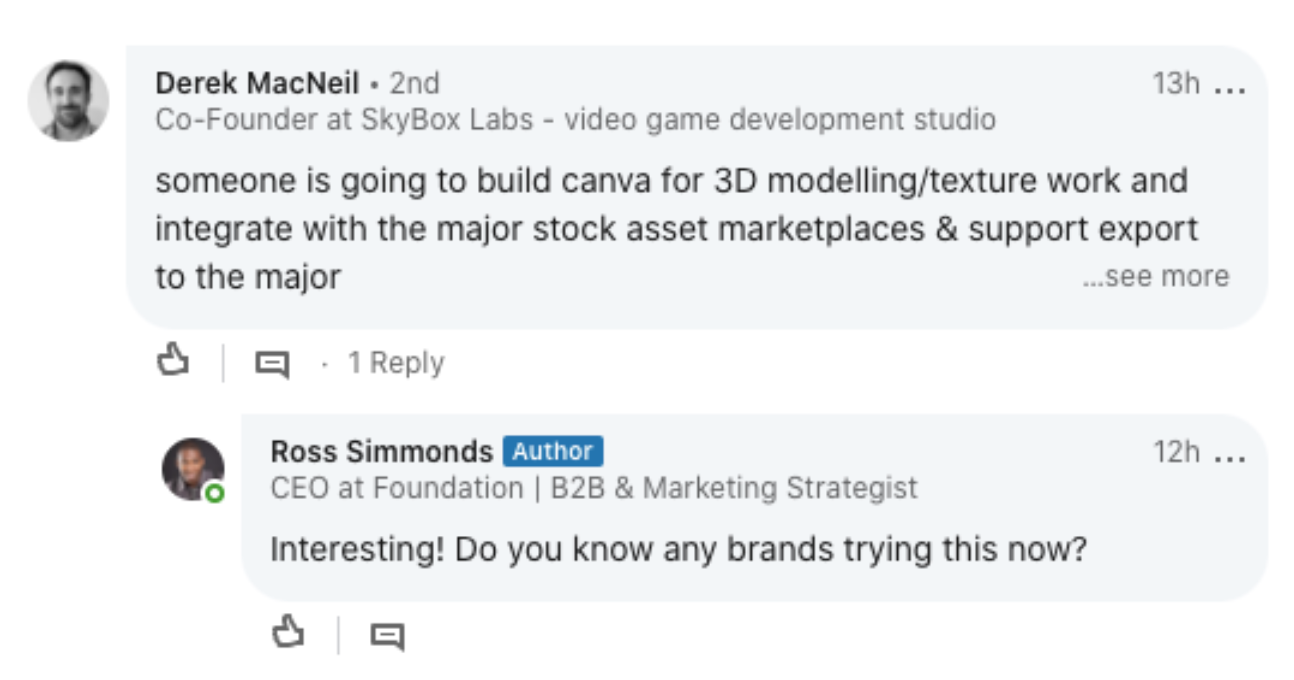Click the Author badge
Image resolution: width=1294 pixels, height=680 pixels.
tap(552, 451)
